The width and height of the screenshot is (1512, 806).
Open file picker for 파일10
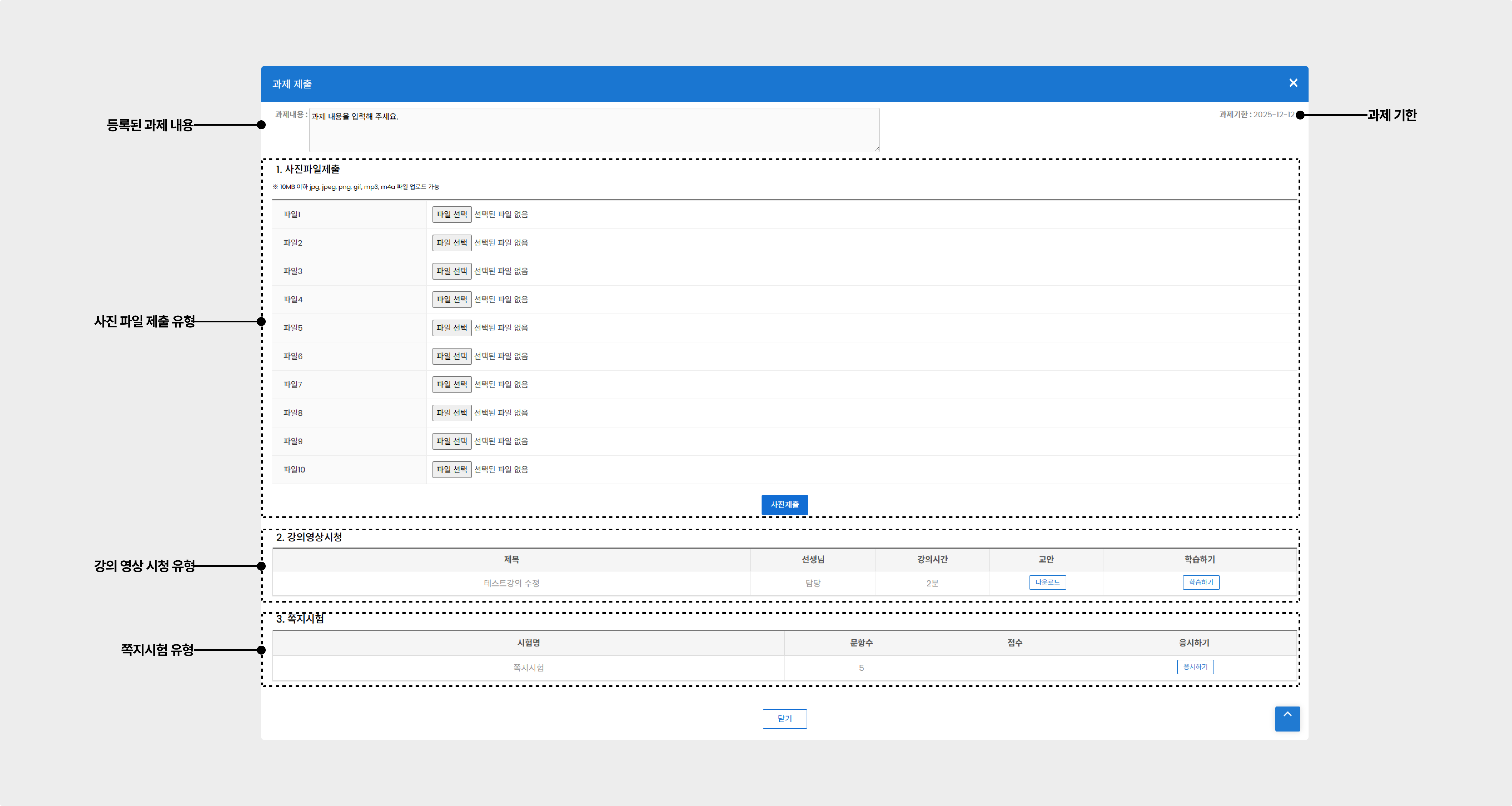[451, 469]
